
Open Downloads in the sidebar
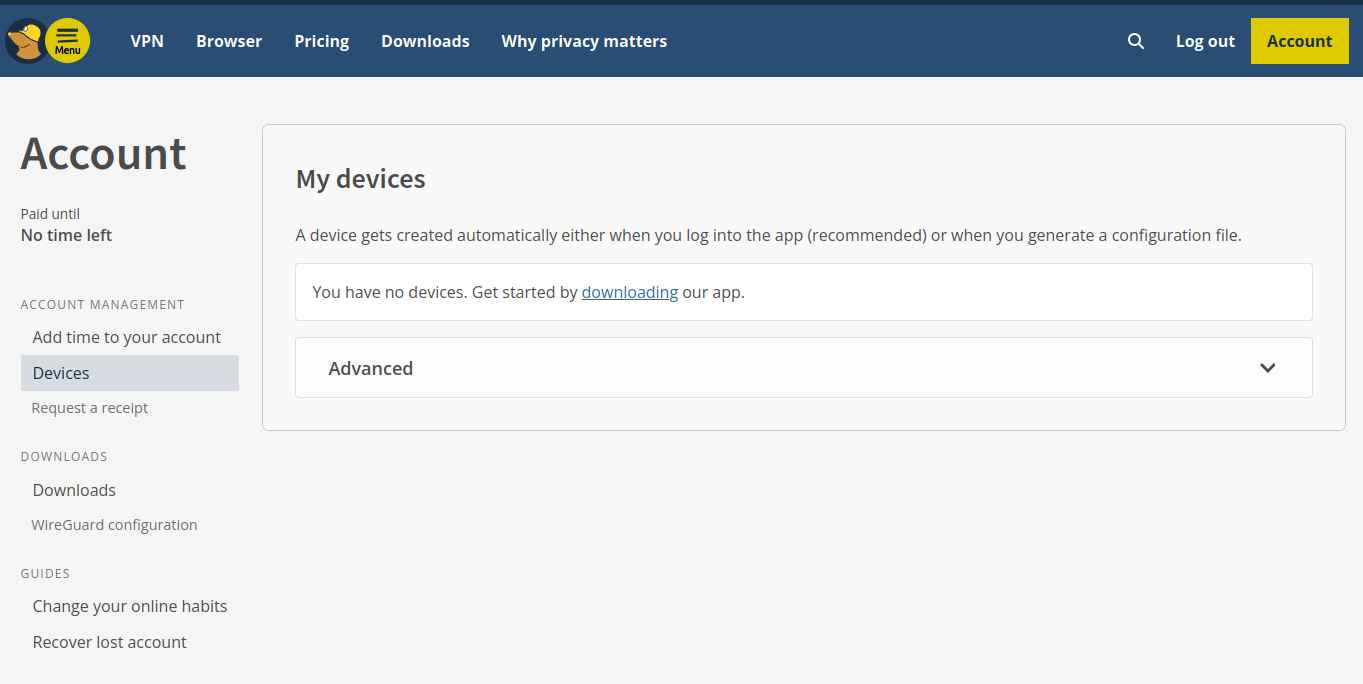point(74,490)
